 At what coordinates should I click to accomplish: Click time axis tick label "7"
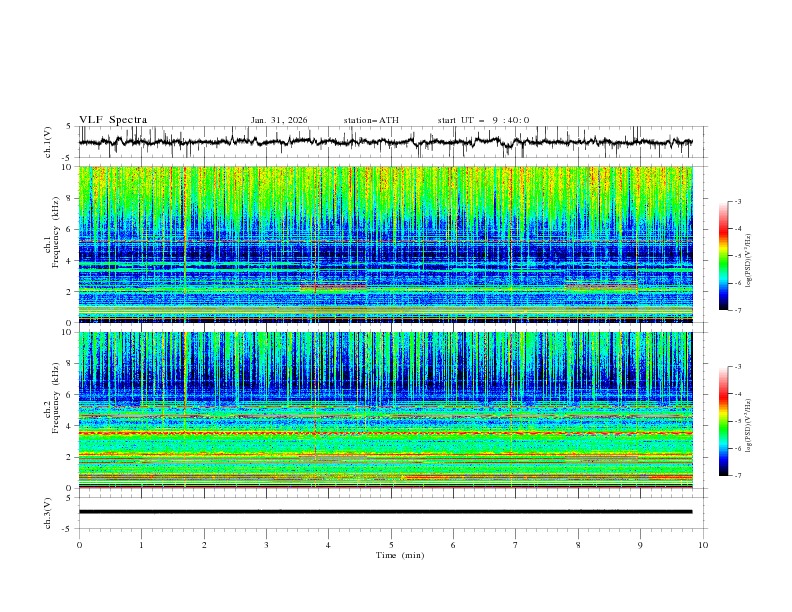point(515,545)
